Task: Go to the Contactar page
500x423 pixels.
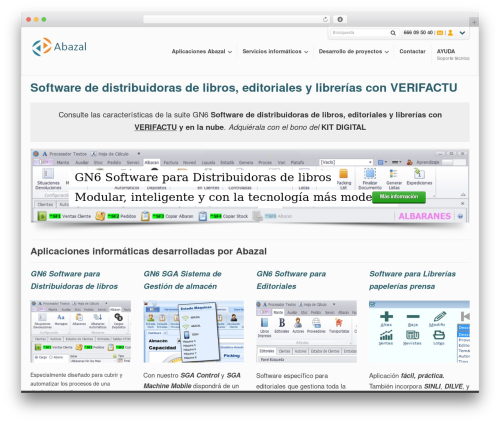Action: pos(412,51)
